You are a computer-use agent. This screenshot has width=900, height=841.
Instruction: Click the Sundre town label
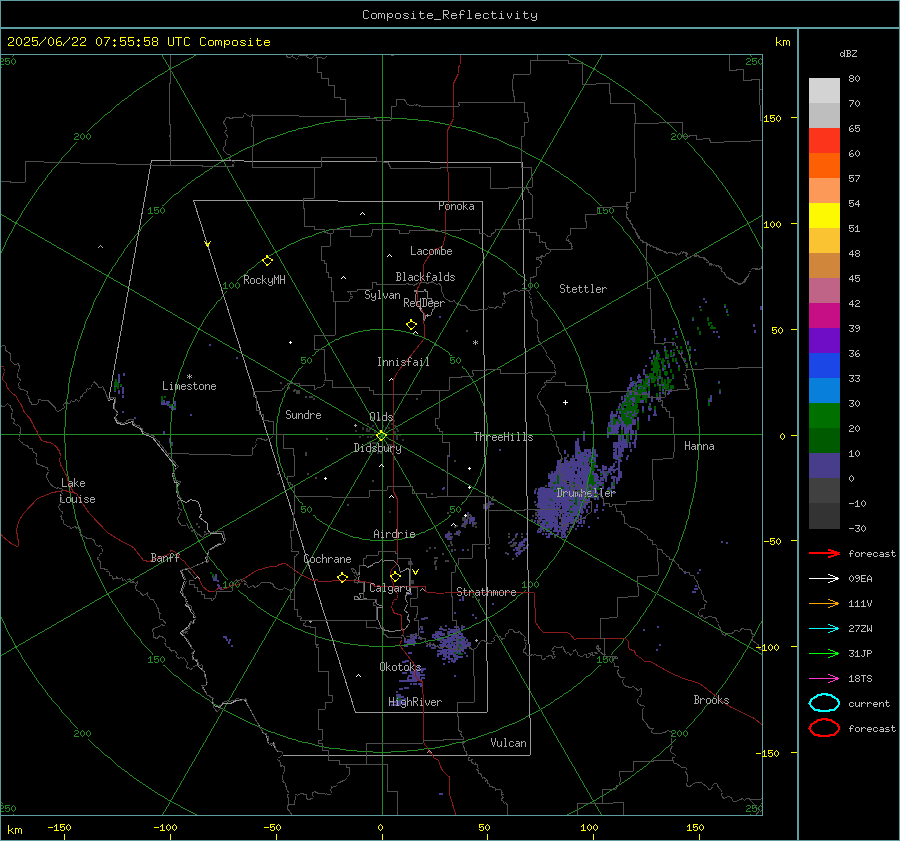click(303, 415)
